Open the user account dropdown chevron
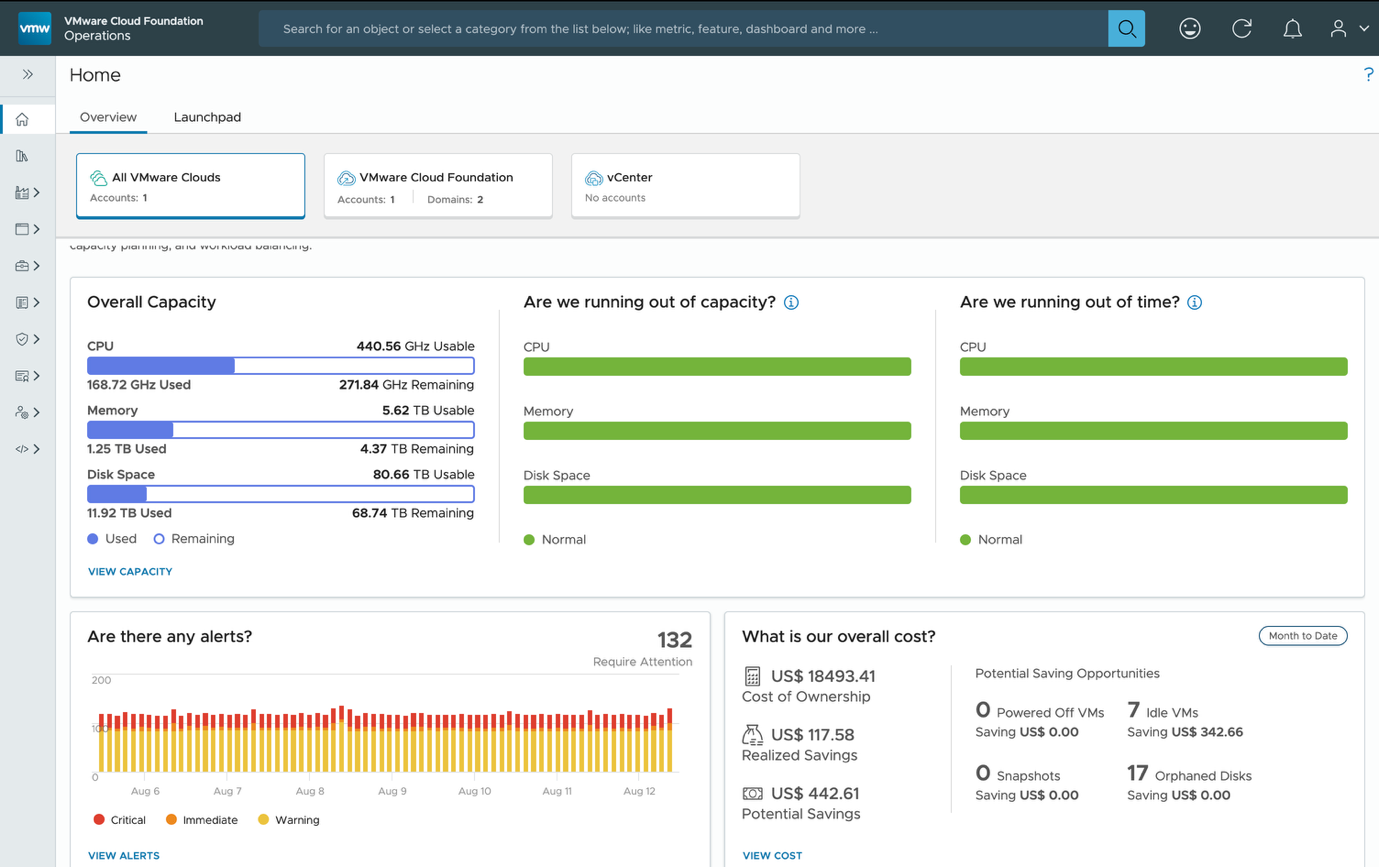This screenshot has width=1379, height=867. click(x=1362, y=28)
